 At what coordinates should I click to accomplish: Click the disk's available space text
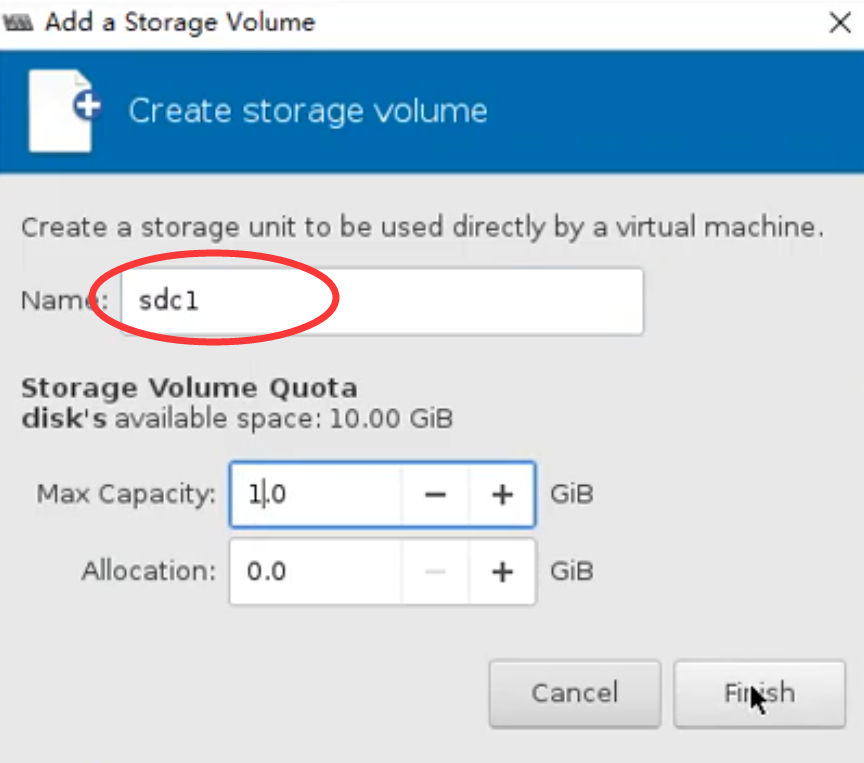click(237, 418)
